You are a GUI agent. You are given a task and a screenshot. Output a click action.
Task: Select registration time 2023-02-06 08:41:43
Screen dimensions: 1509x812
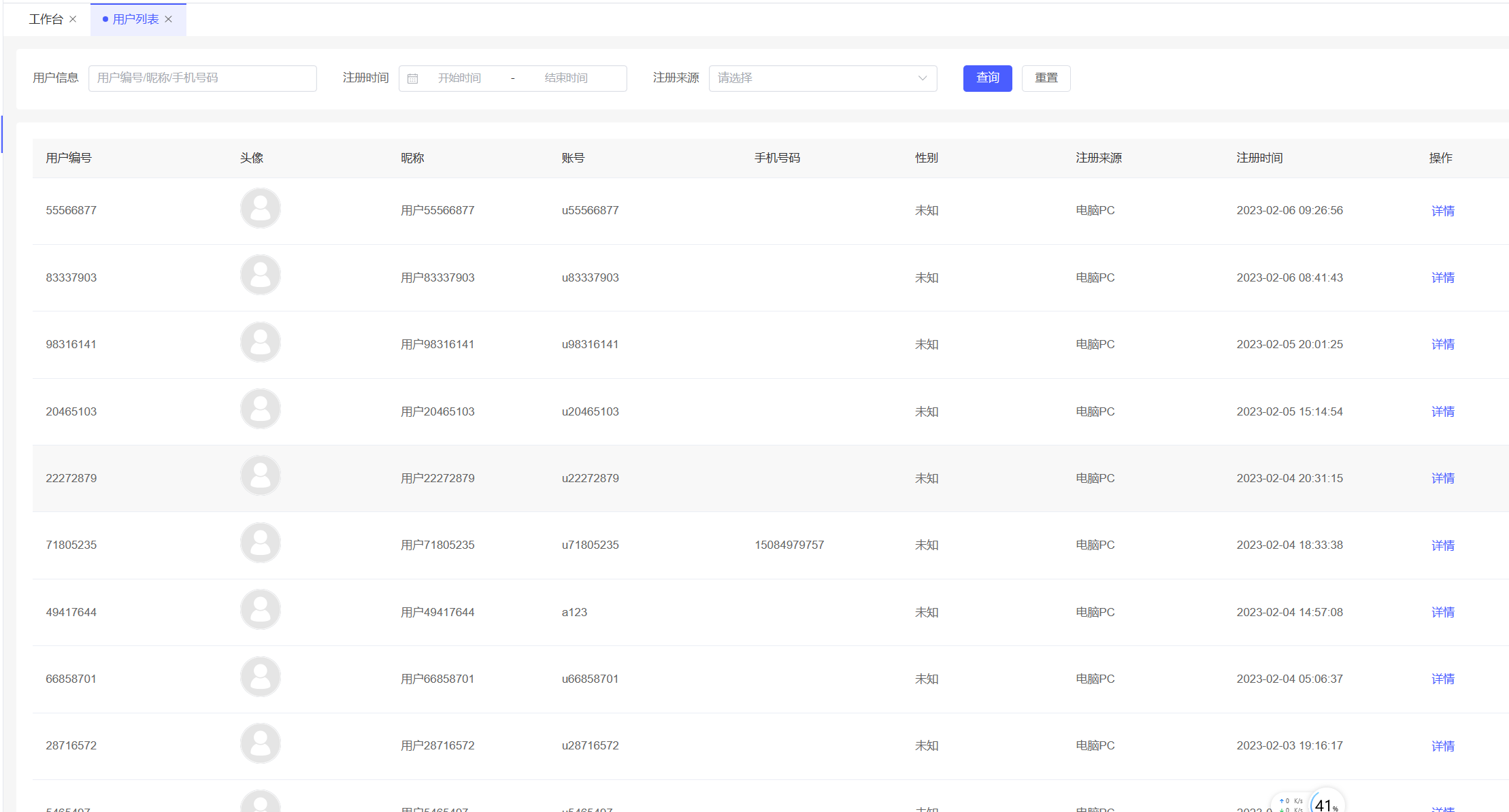click(x=1290, y=277)
